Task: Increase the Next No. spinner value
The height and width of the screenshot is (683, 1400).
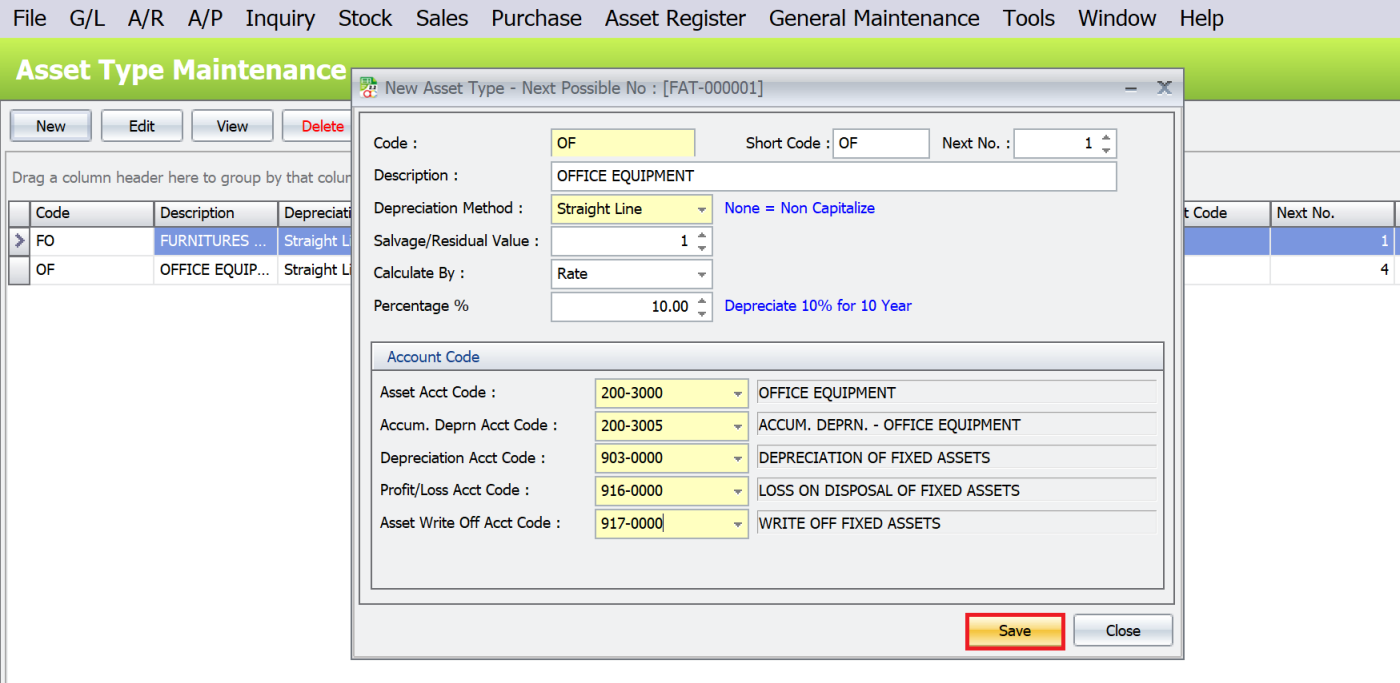Action: pyautogui.click(x=1106, y=138)
